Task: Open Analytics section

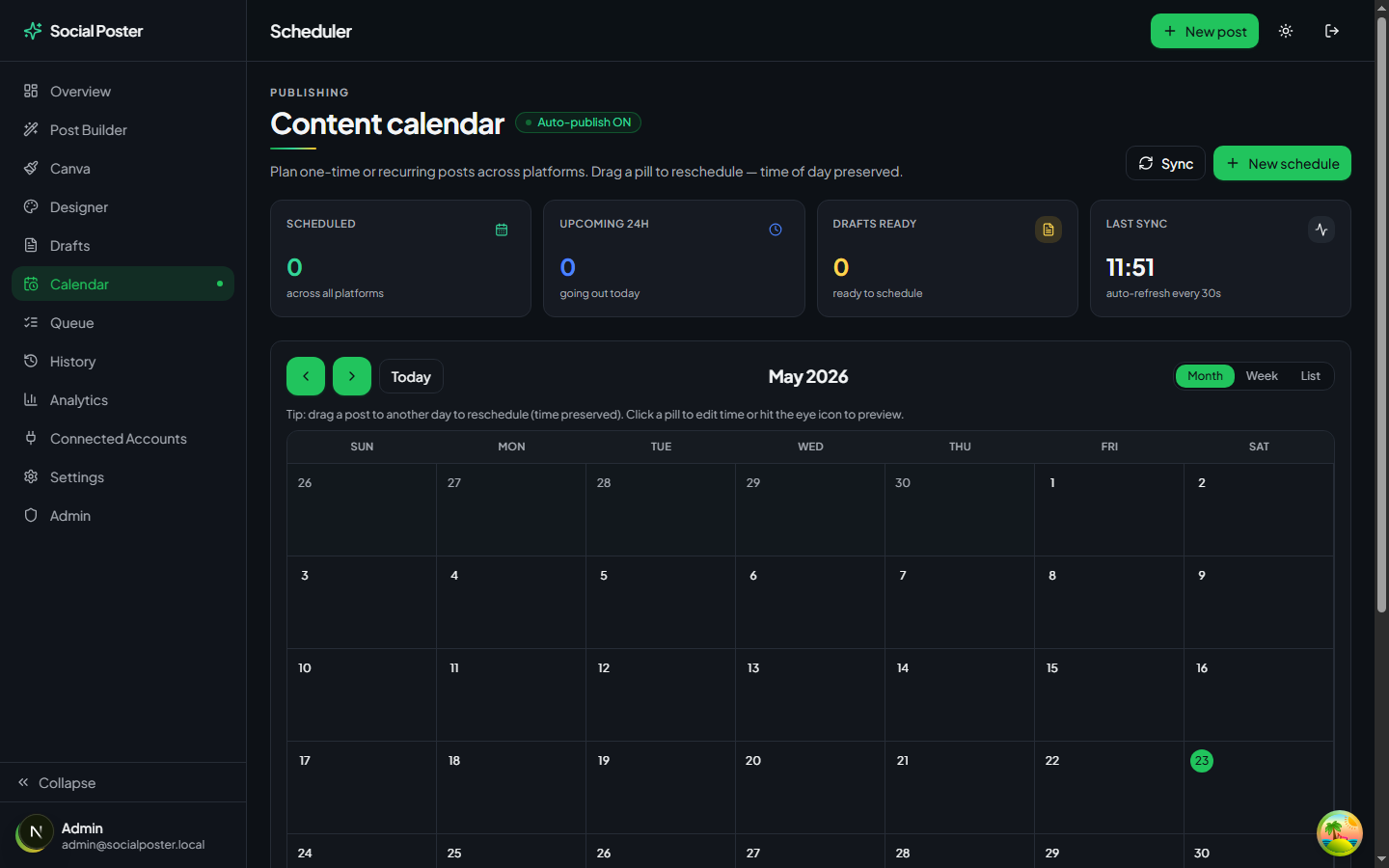Action: coord(123,399)
